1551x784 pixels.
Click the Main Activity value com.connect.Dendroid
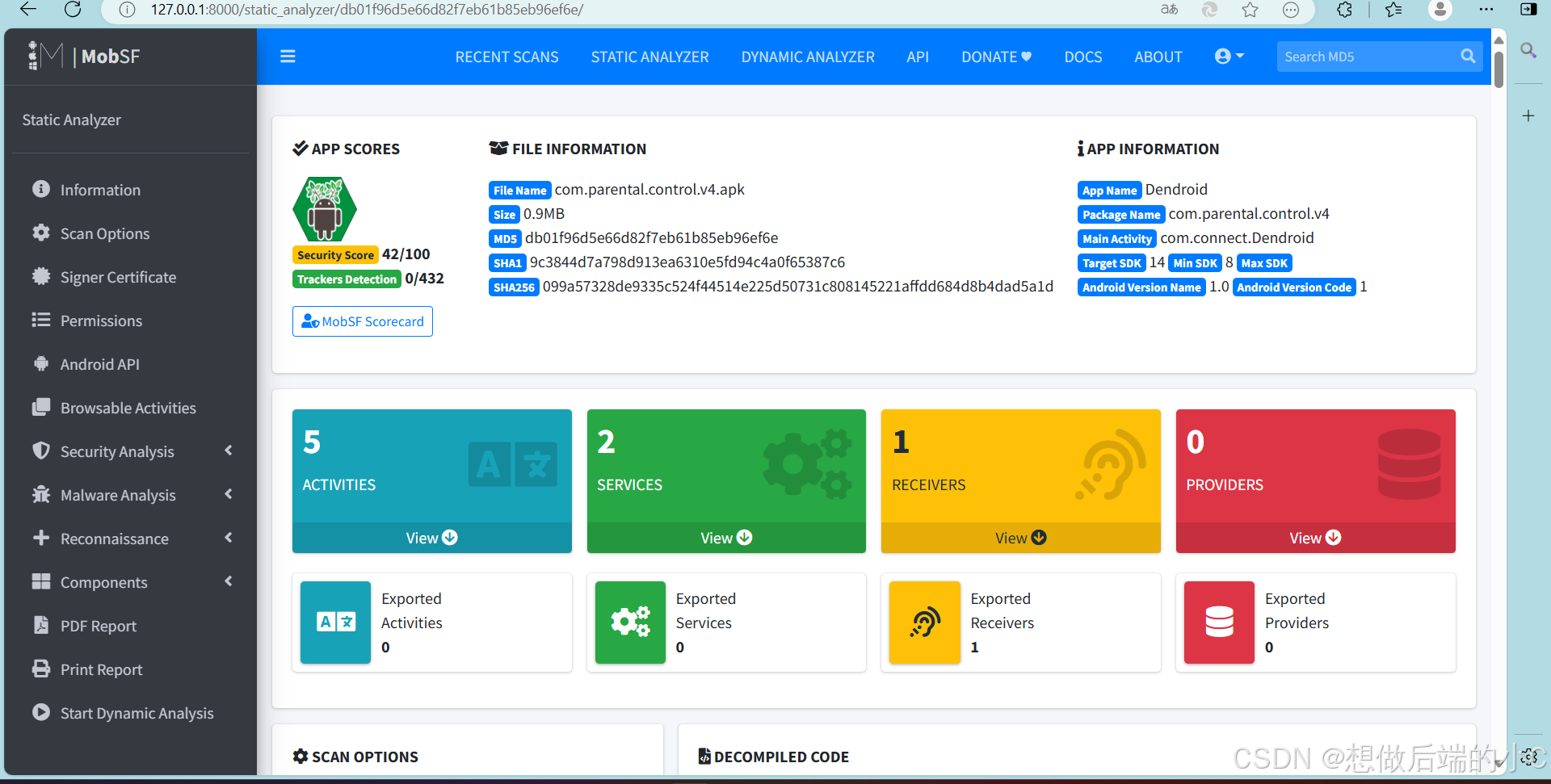pos(1237,238)
